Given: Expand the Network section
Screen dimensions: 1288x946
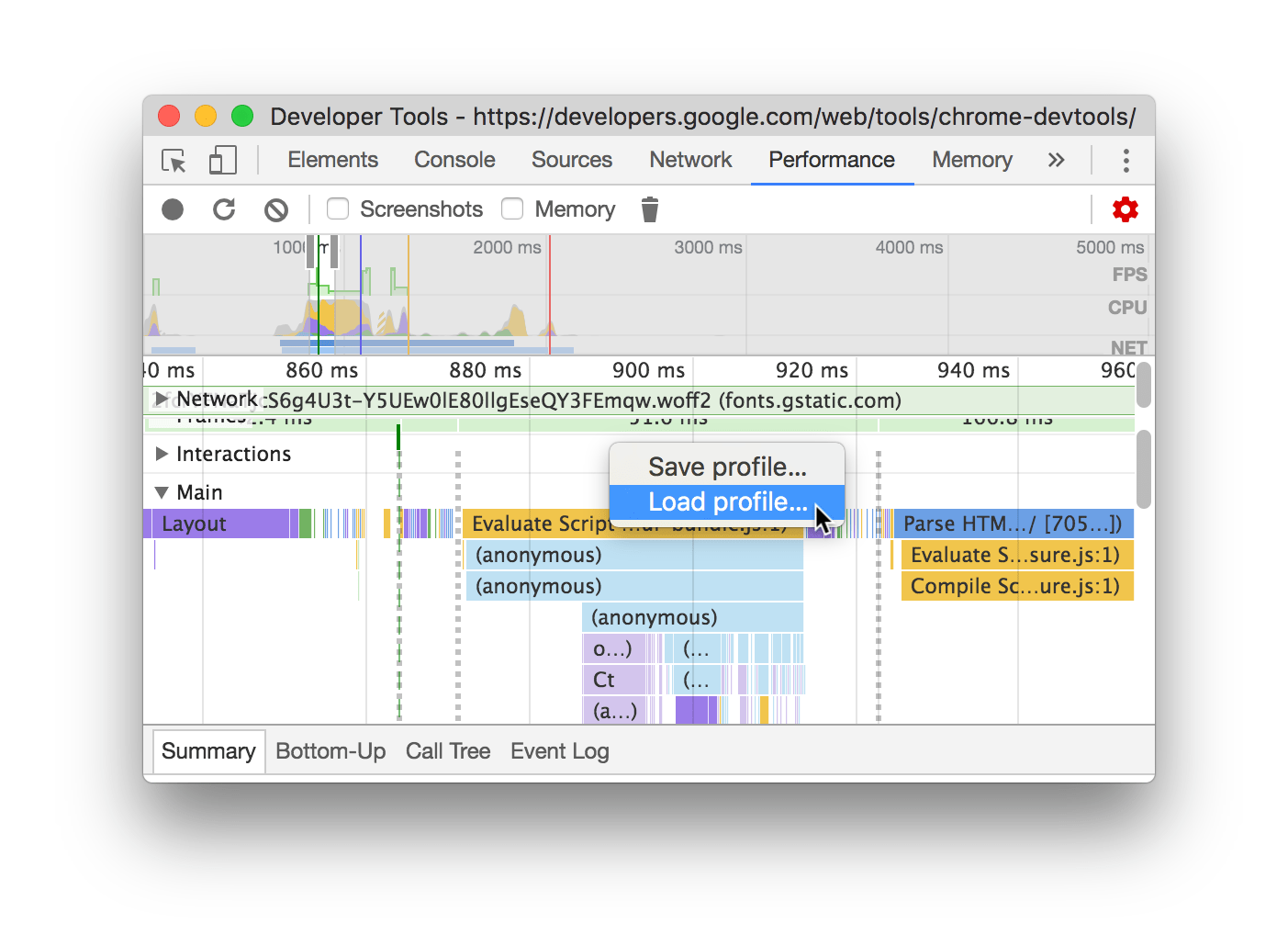Looking at the screenshot, I should point(162,399).
